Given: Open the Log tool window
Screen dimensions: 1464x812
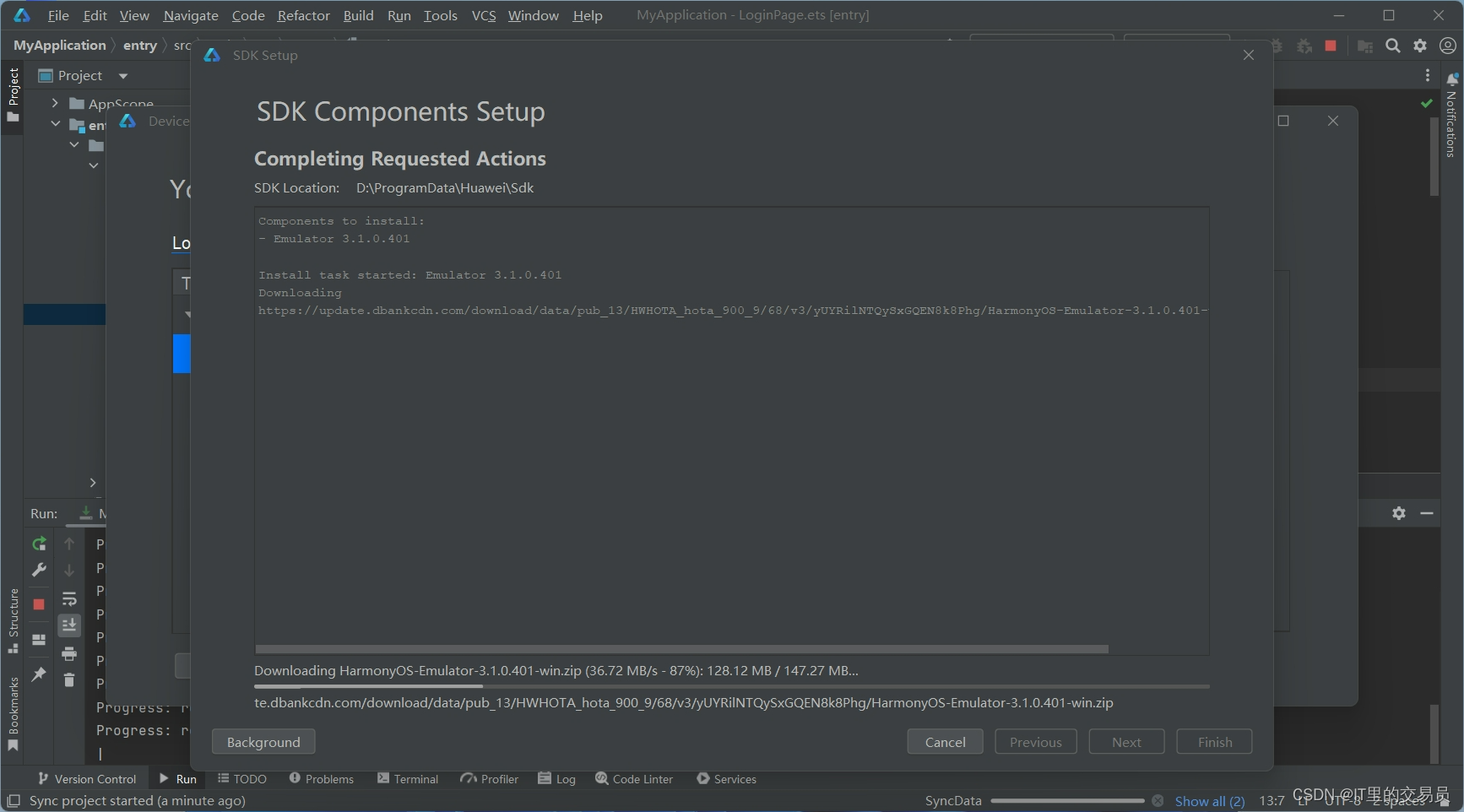Looking at the screenshot, I should click(x=557, y=779).
